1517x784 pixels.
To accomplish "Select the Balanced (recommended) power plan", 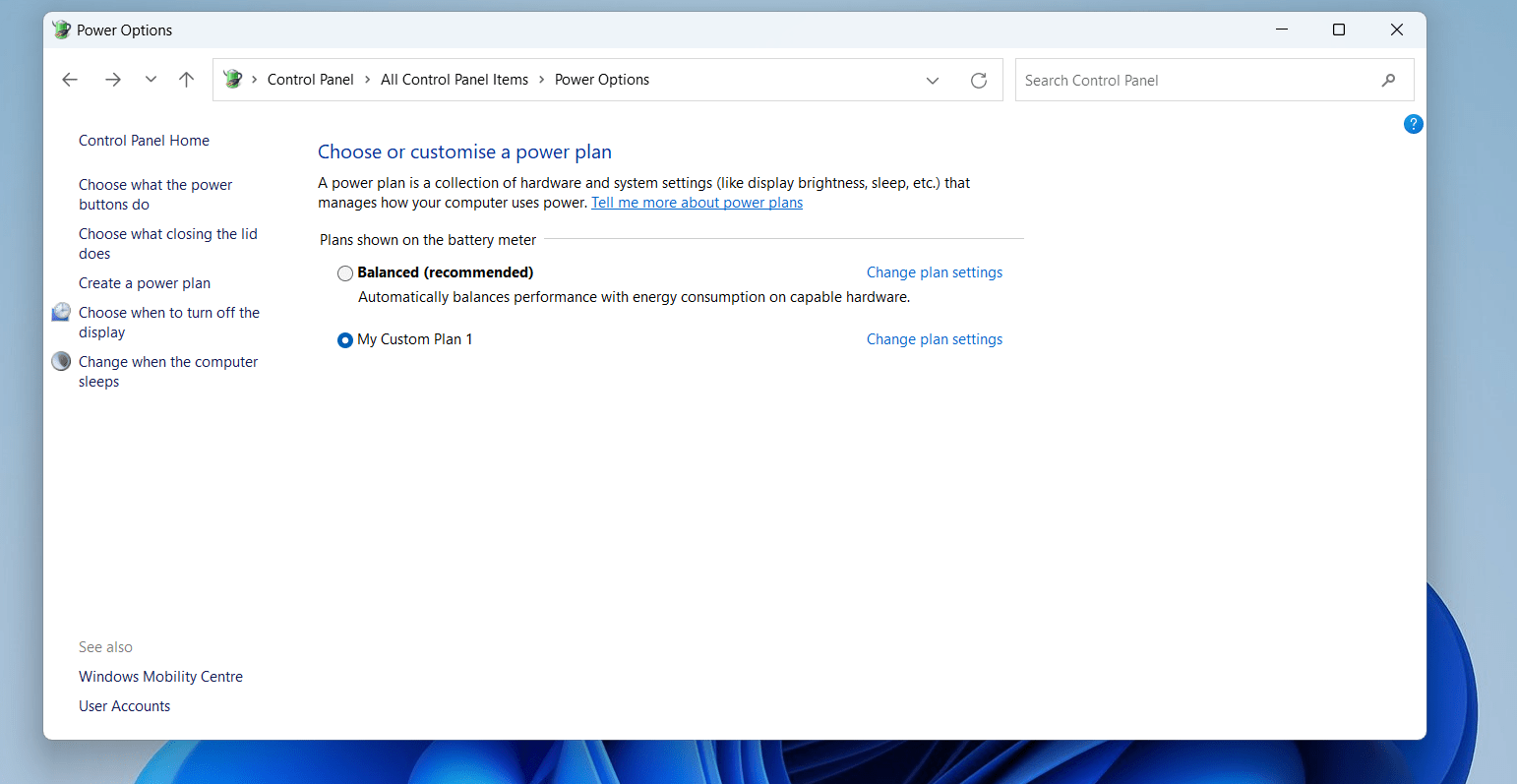I will [x=345, y=273].
